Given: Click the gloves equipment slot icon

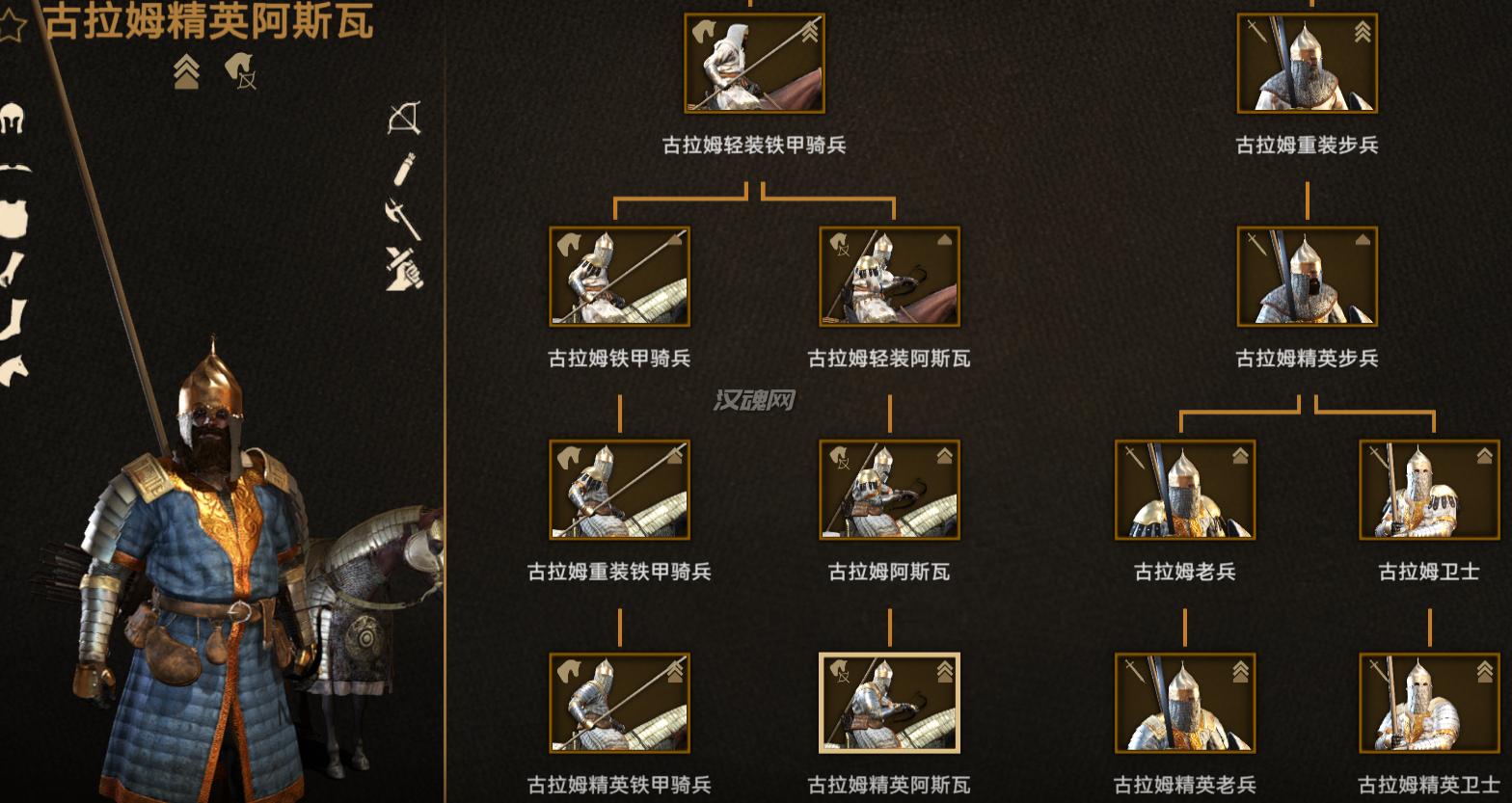Looking at the screenshot, I should 12,269.
